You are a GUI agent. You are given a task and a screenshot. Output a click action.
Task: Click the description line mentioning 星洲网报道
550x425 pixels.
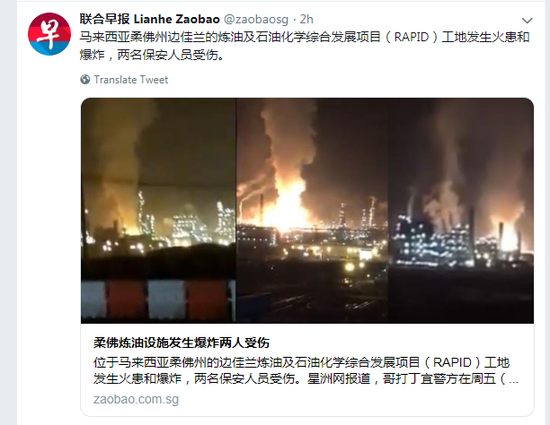[x=306, y=379]
